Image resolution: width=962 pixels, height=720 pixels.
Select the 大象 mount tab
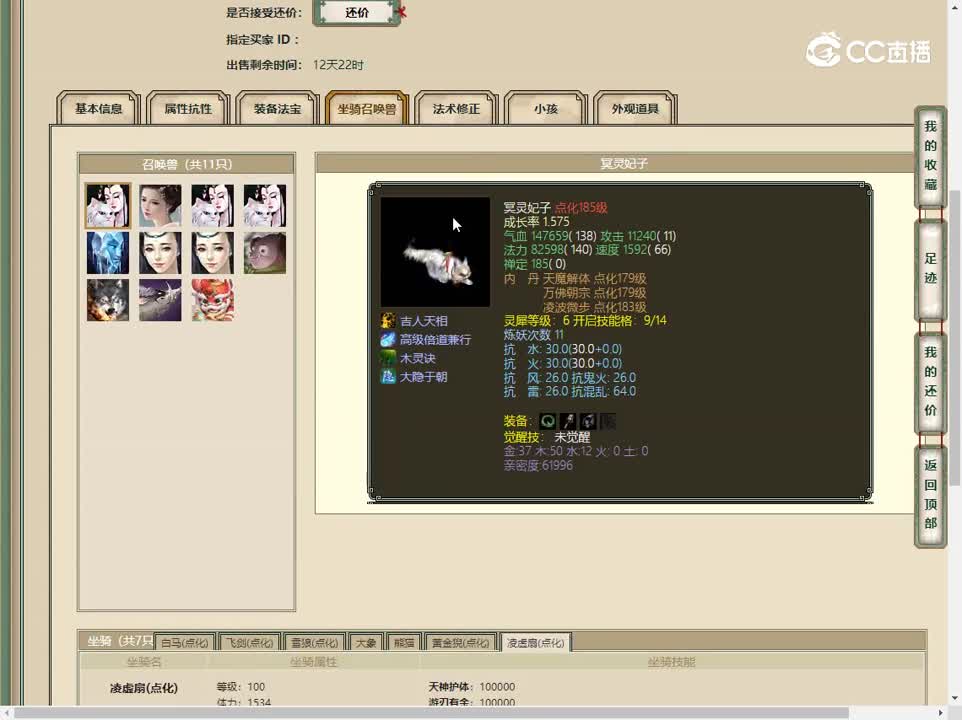pyautogui.click(x=366, y=643)
